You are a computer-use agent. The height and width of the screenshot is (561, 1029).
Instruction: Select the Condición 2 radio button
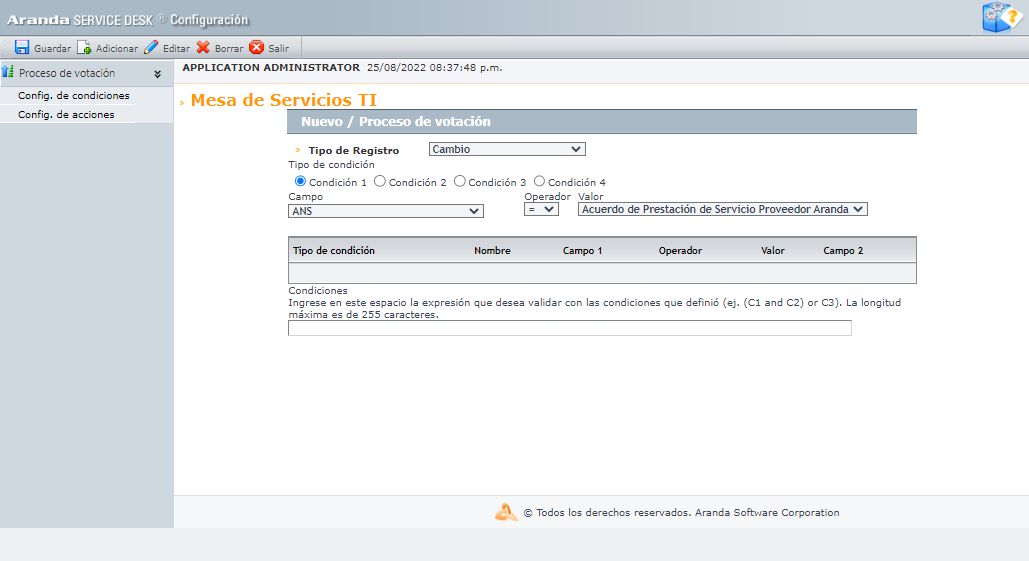pos(379,181)
